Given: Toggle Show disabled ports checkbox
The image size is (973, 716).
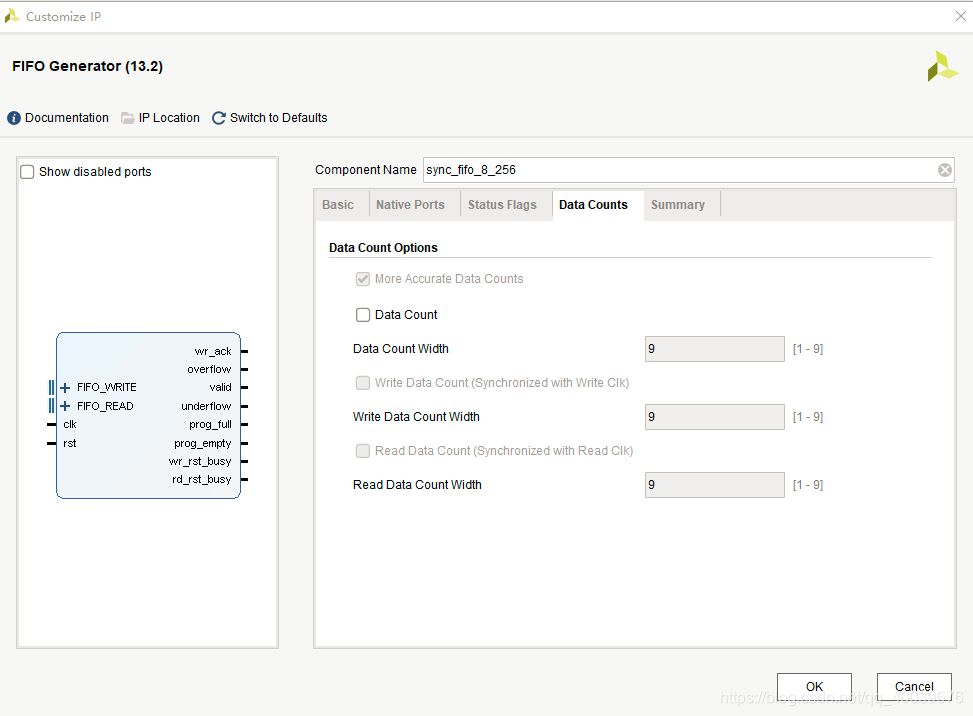Looking at the screenshot, I should 27,172.
